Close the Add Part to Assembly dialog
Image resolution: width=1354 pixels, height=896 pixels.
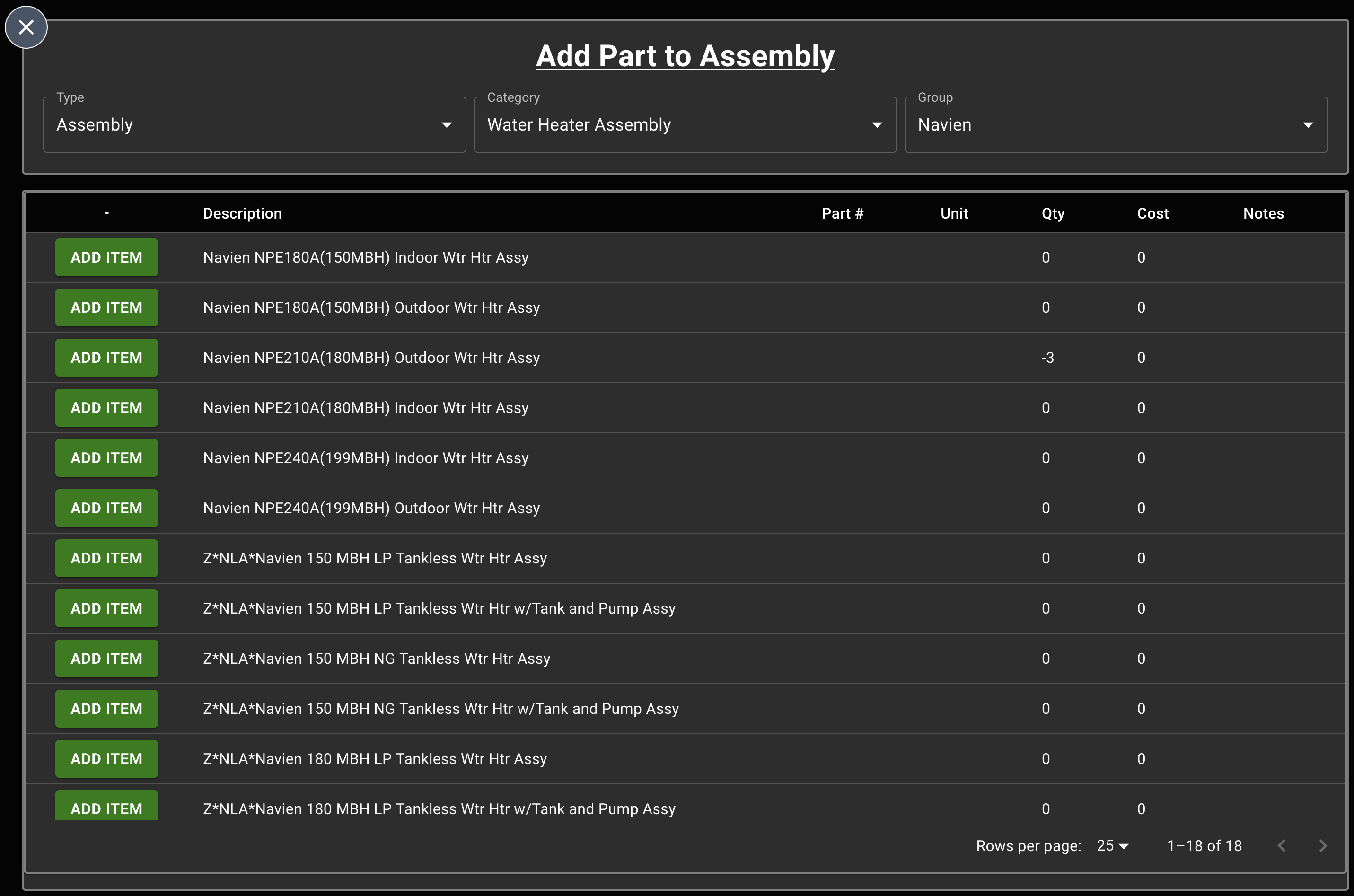click(x=26, y=27)
